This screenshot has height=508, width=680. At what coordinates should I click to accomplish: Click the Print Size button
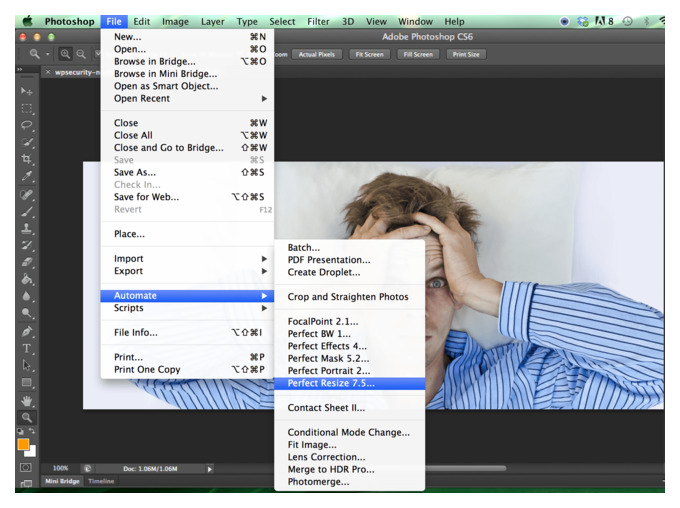pos(466,54)
